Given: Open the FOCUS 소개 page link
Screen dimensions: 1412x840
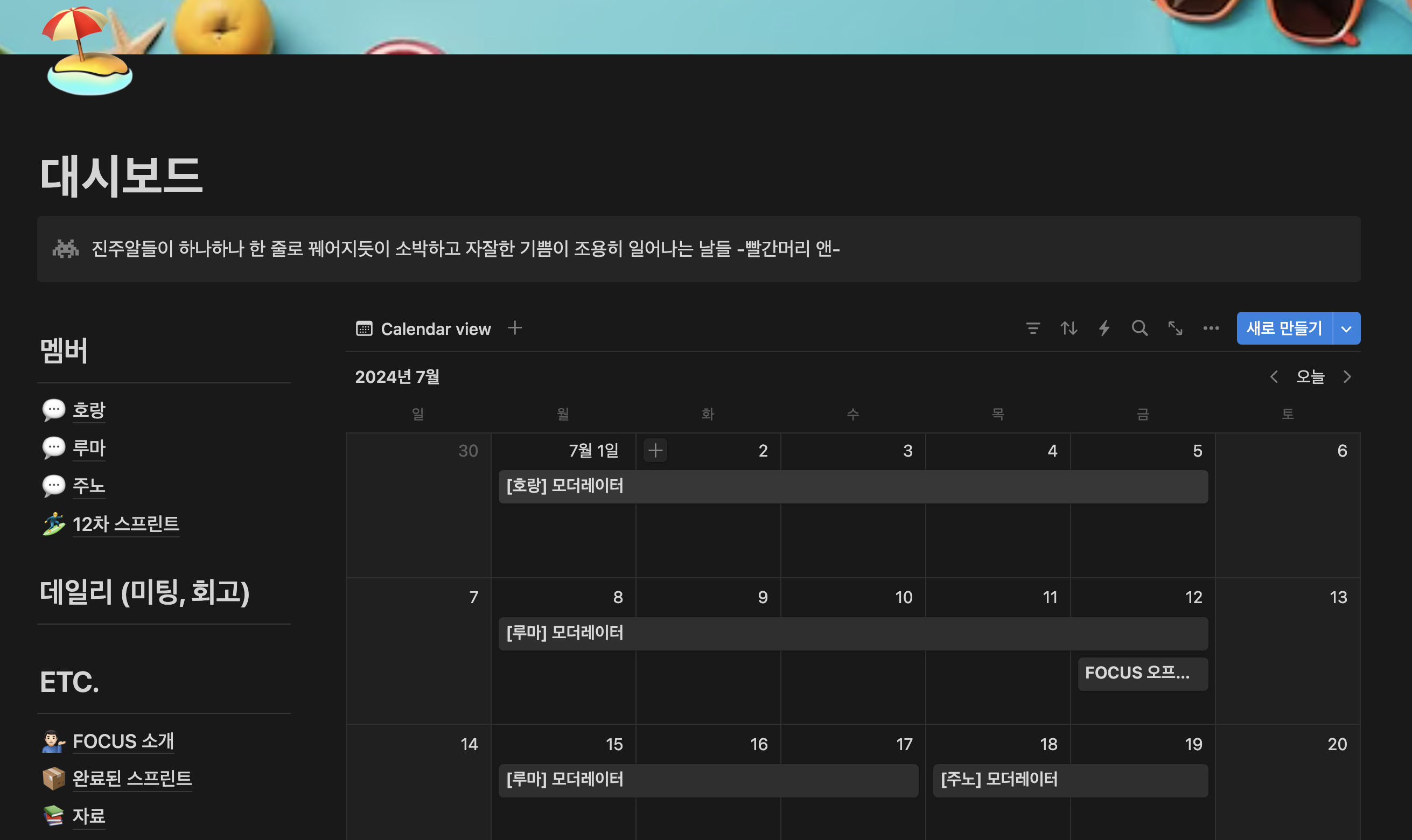Looking at the screenshot, I should (123, 741).
